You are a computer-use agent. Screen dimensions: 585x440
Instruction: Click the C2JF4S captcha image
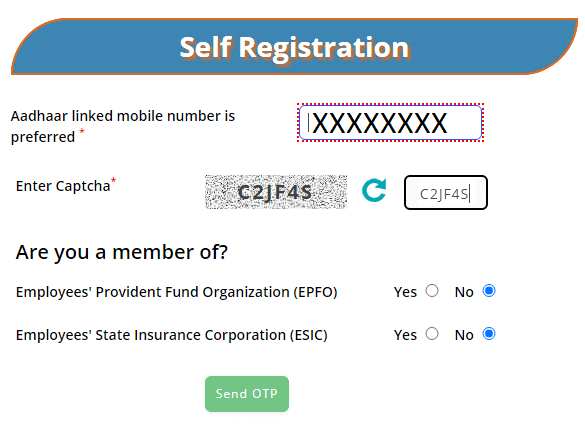pos(276,192)
